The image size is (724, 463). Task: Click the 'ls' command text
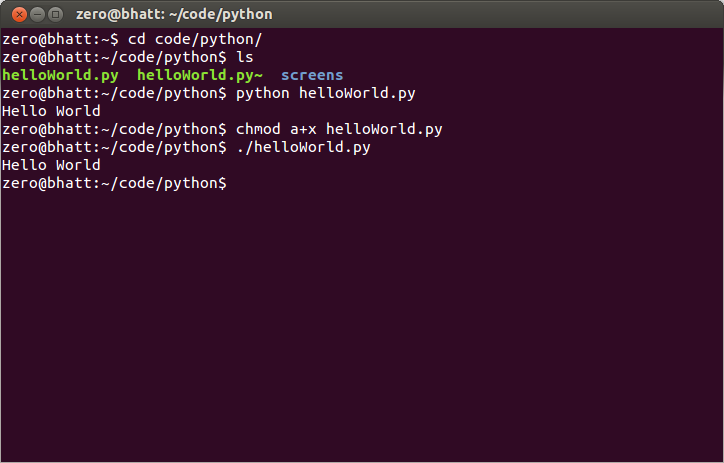click(x=245, y=57)
